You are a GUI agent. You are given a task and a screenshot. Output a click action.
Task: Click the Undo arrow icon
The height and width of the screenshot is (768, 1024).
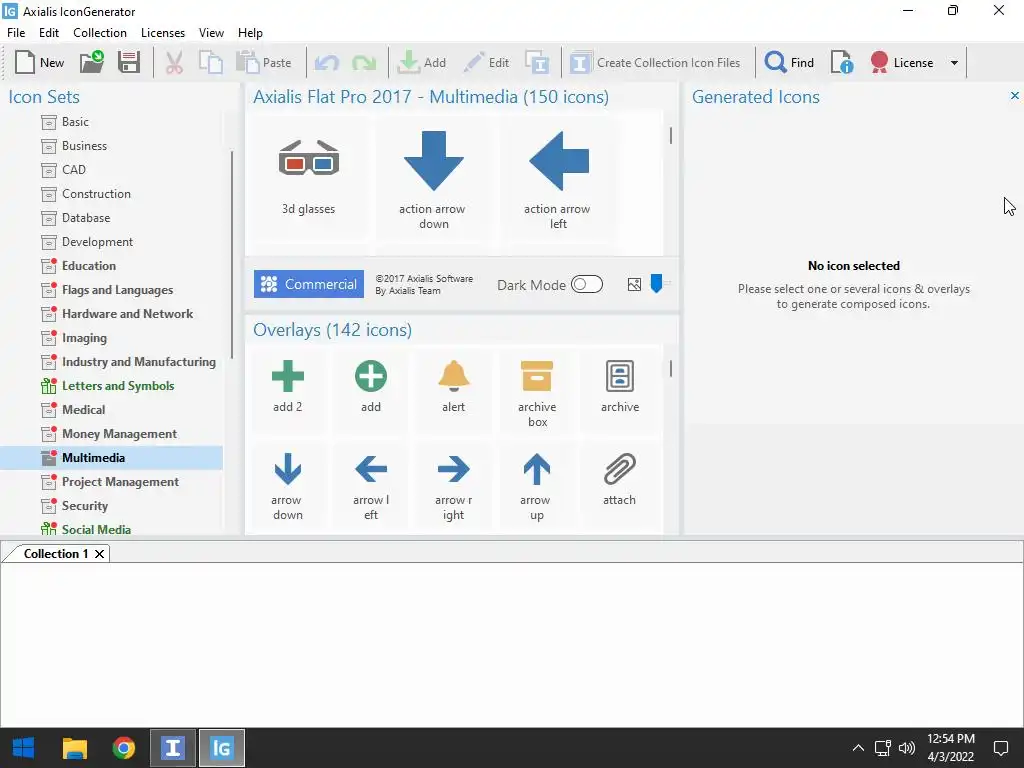327,63
